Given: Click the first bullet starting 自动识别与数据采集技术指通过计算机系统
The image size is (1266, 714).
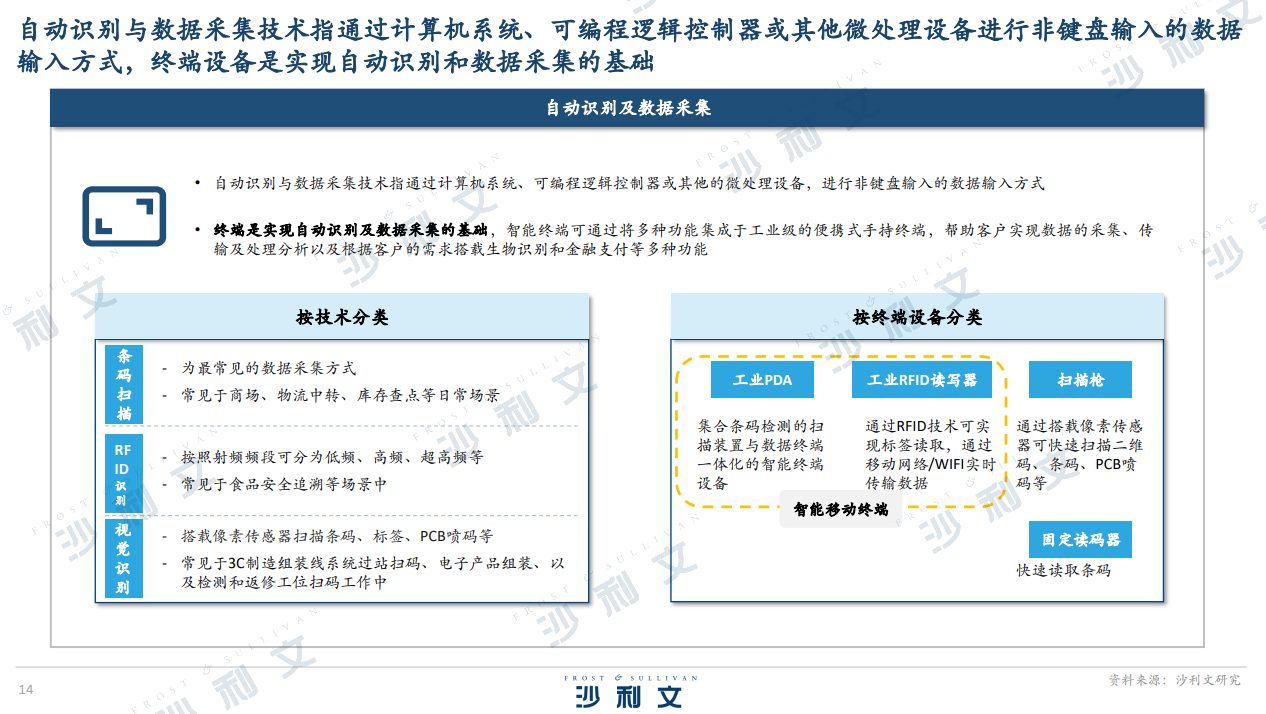Looking at the screenshot, I should (629, 183).
